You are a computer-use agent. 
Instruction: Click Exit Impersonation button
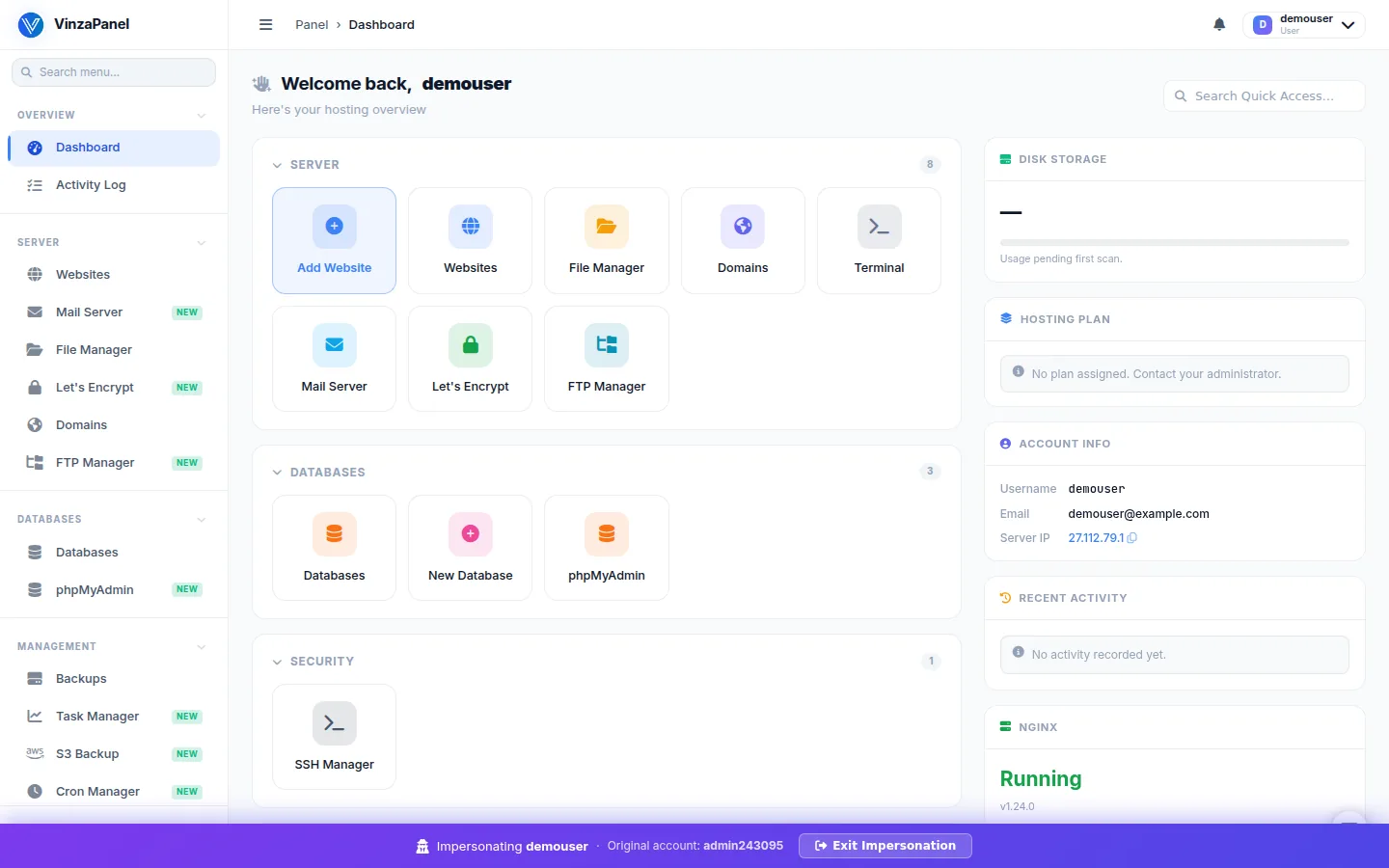click(x=885, y=846)
